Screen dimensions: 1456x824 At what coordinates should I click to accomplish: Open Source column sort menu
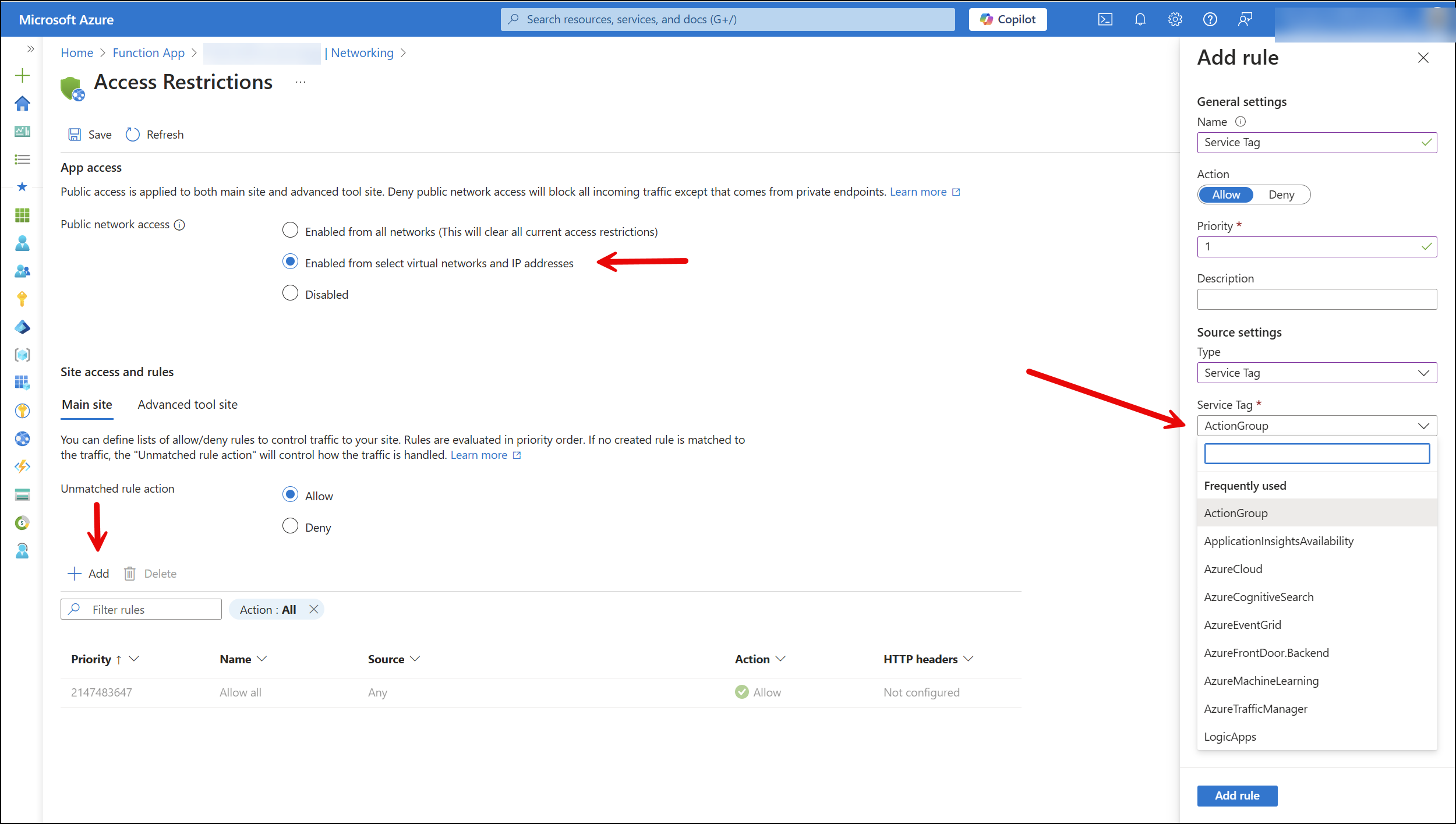(x=415, y=659)
